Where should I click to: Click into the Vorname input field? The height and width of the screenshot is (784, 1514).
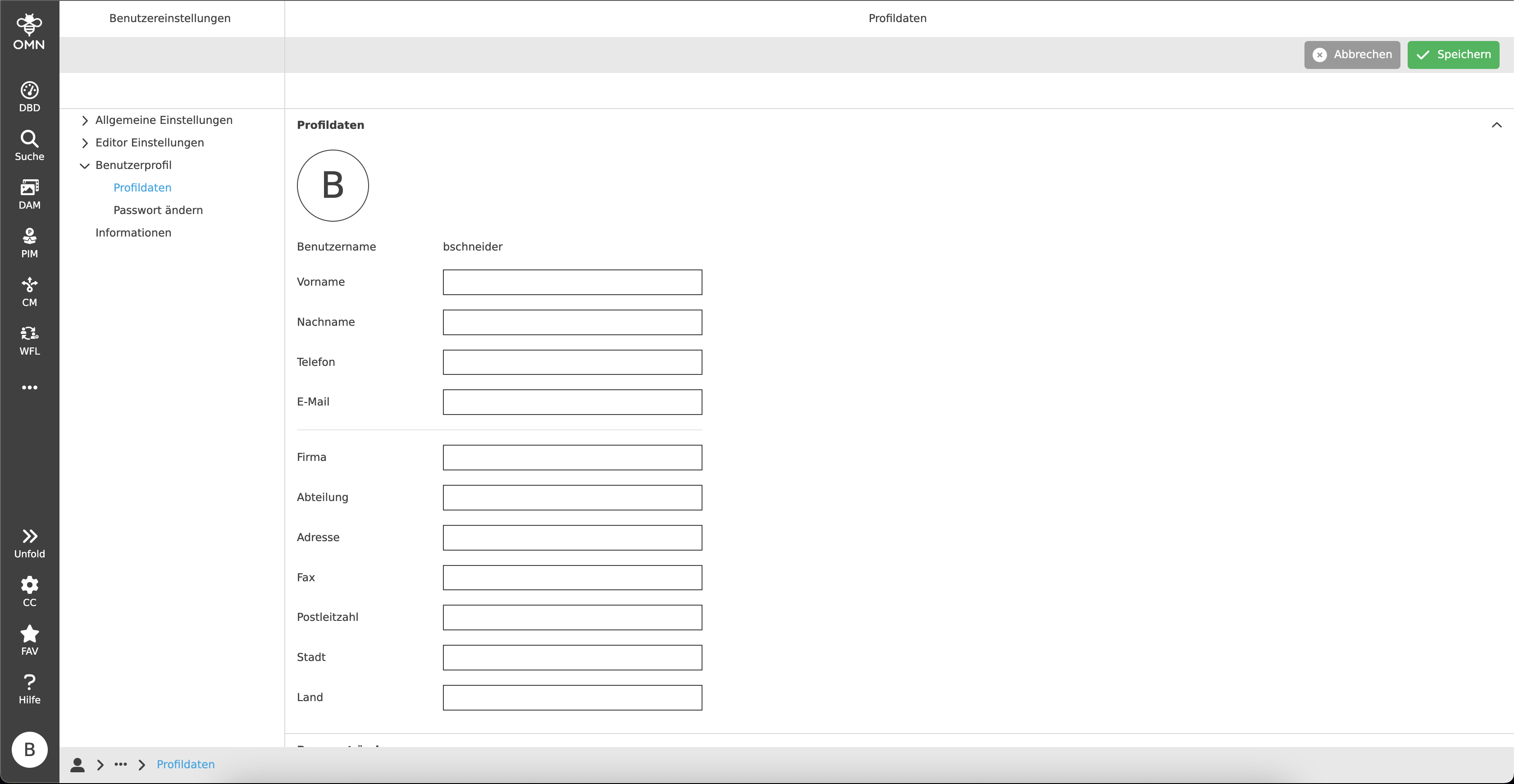[x=572, y=282]
